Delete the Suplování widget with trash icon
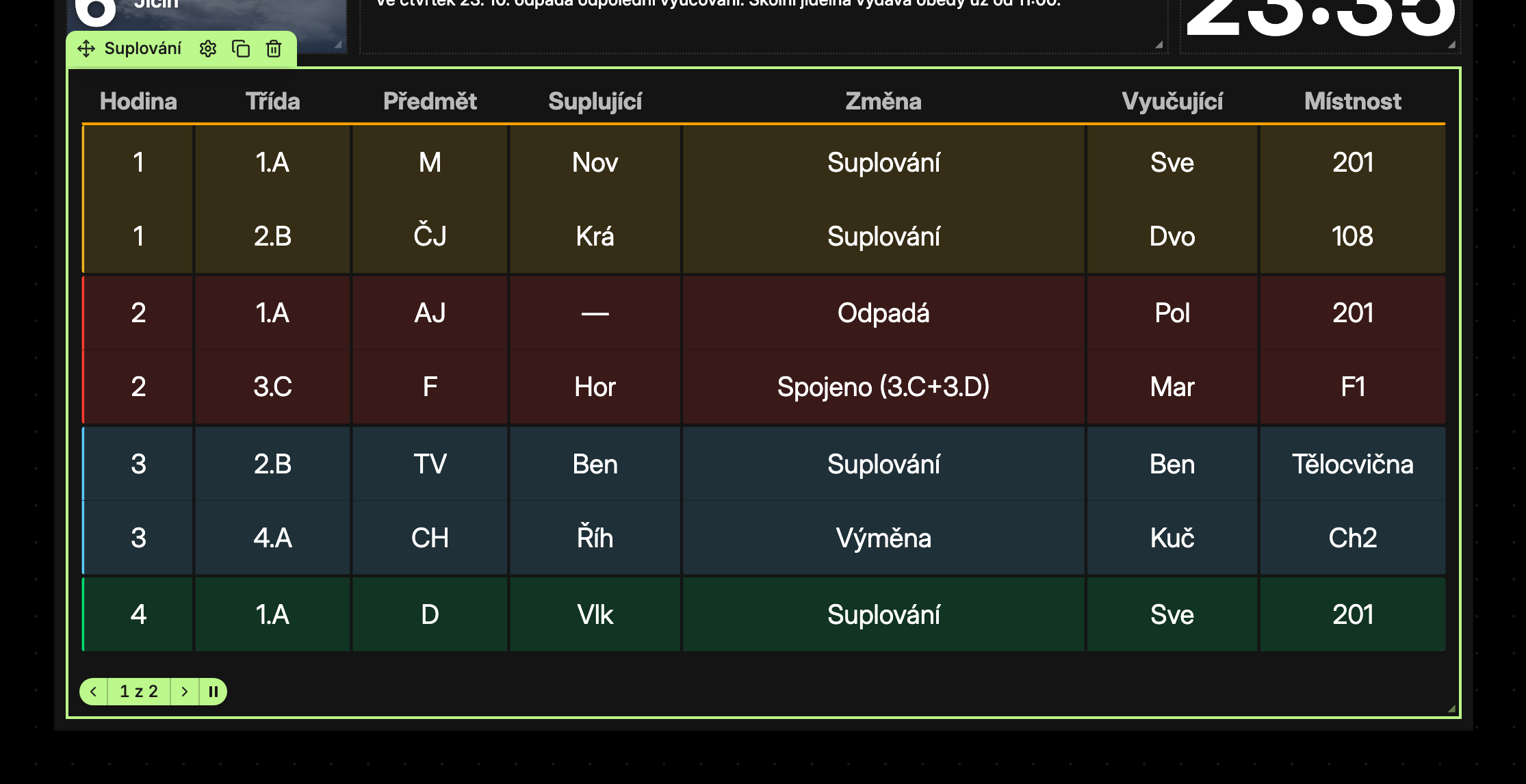 pos(274,49)
